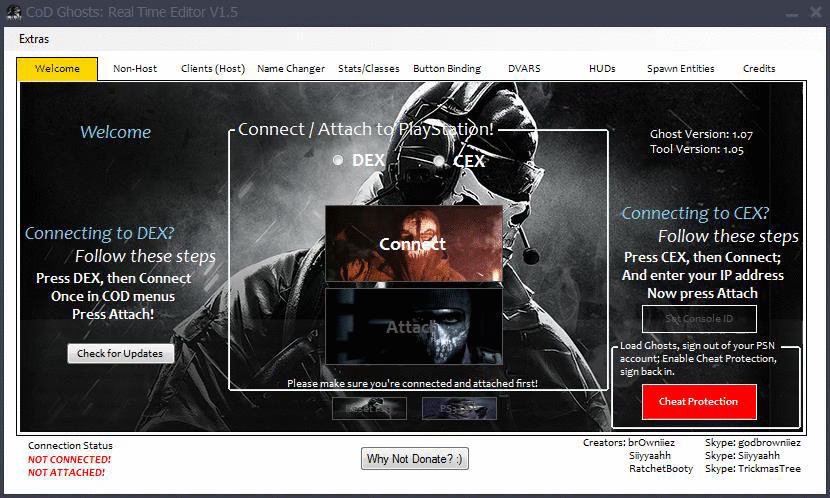Open the Stats/Classes tab
The image size is (830, 498).
tap(368, 69)
